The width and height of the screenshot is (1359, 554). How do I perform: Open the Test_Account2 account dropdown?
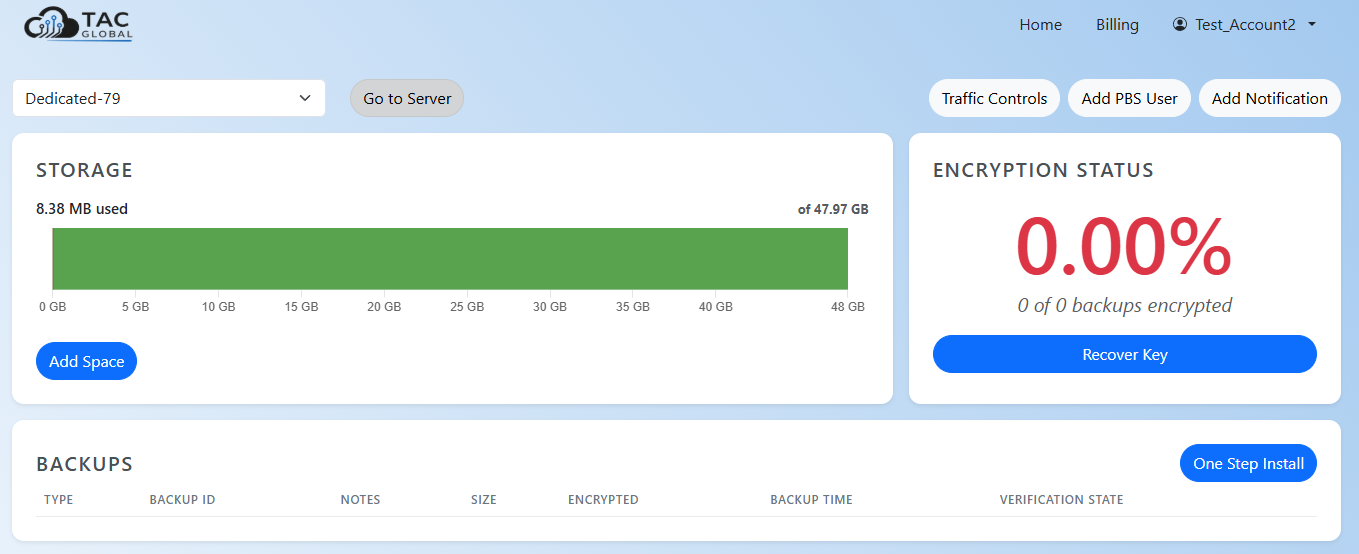[1244, 24]
